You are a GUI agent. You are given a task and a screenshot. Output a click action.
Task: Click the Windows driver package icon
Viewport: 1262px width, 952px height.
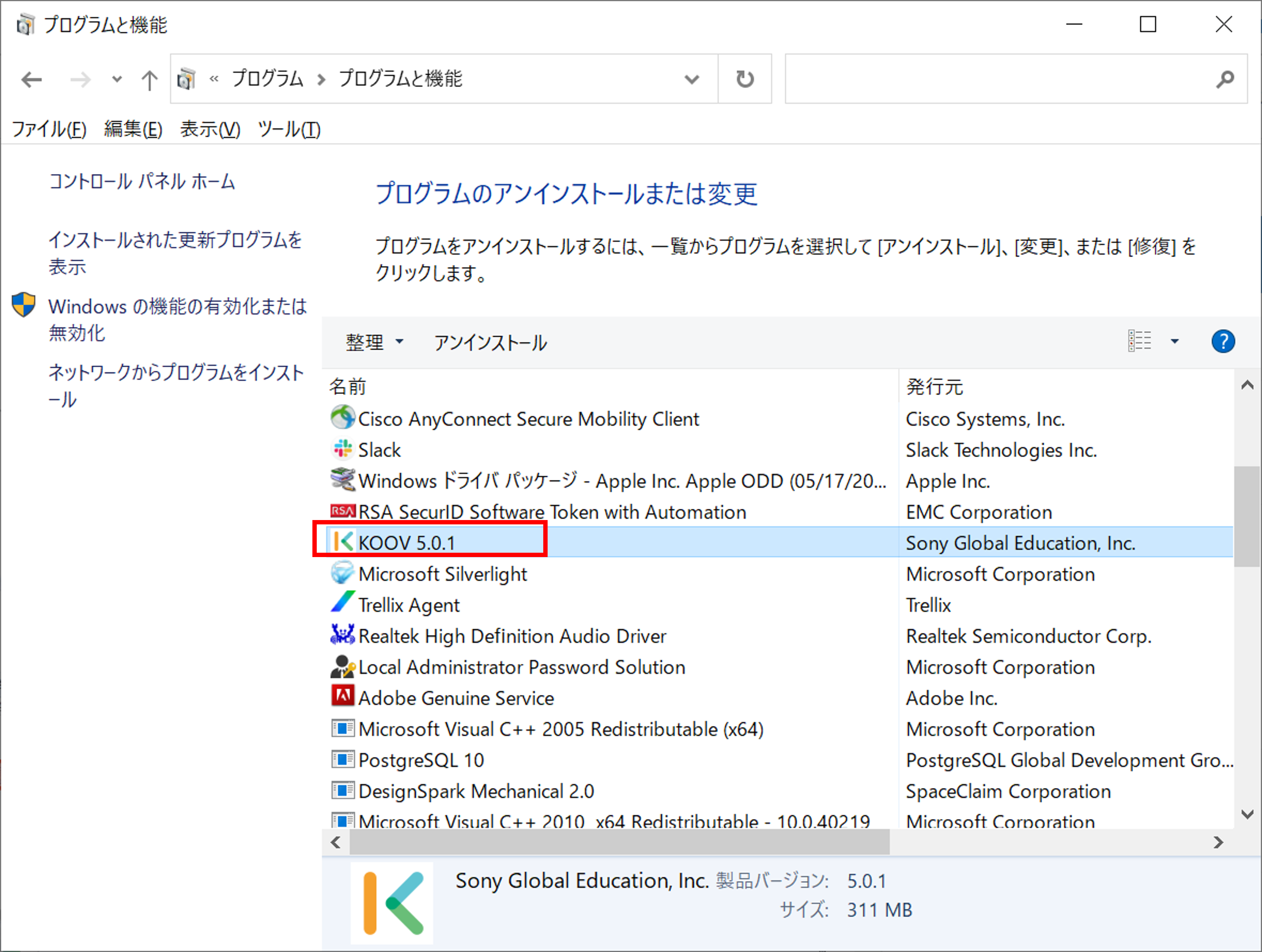click(x=342, y=480)
